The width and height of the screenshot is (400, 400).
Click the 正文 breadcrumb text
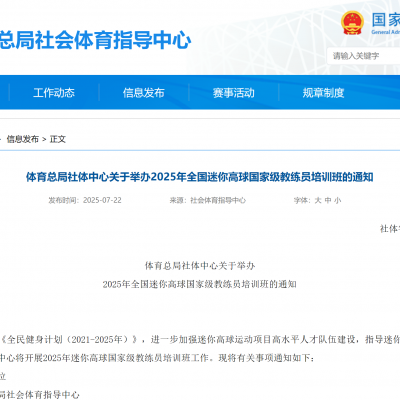(58, 139)
